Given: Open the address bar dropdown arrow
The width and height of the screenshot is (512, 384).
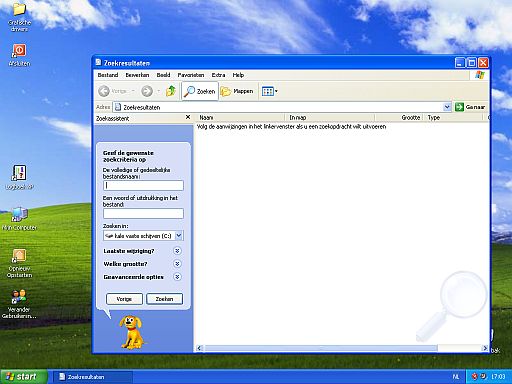Looking at the screenshot, I should coord(447,107).
